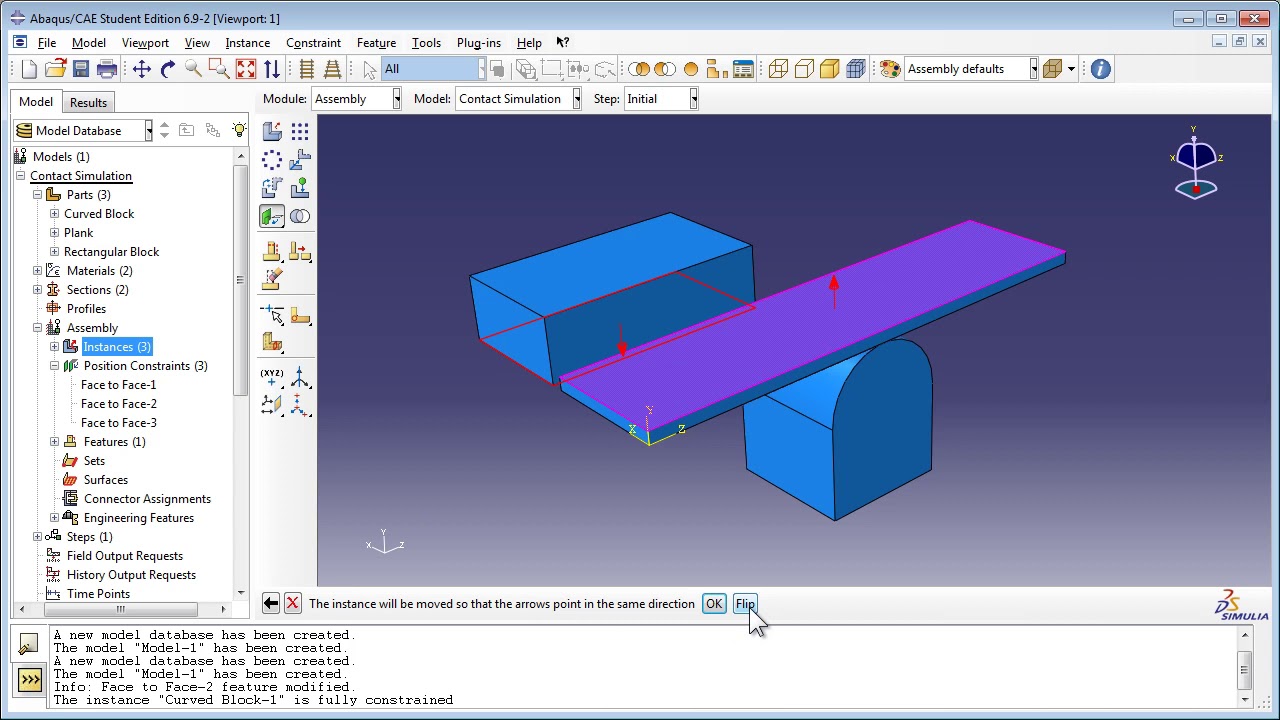Click the Linear Pattern tool icon
The image size is (1280, 720).
[x=300, y=131]
